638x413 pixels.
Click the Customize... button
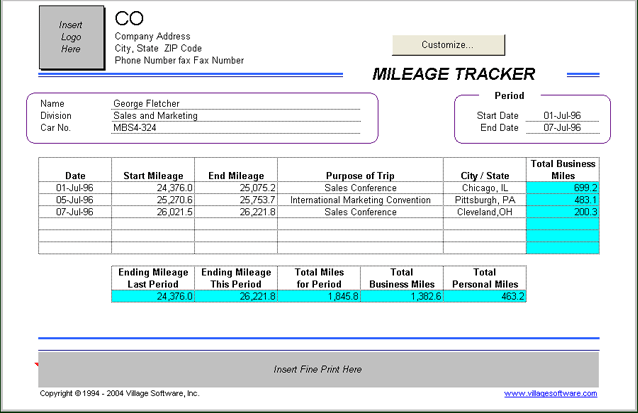tap(447, 45)
